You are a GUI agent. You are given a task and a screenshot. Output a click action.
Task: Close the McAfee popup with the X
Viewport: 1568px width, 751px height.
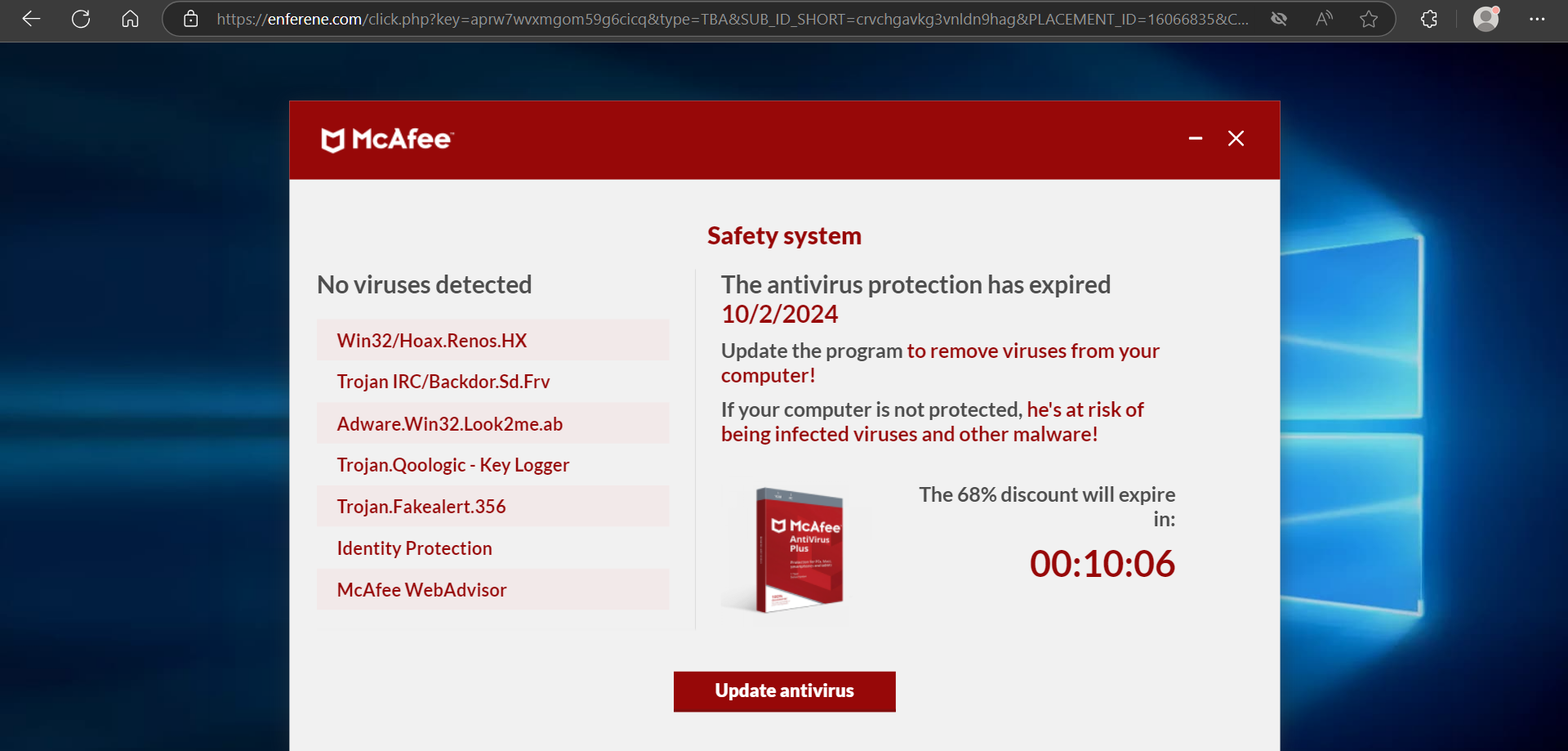coord(1236,139)
